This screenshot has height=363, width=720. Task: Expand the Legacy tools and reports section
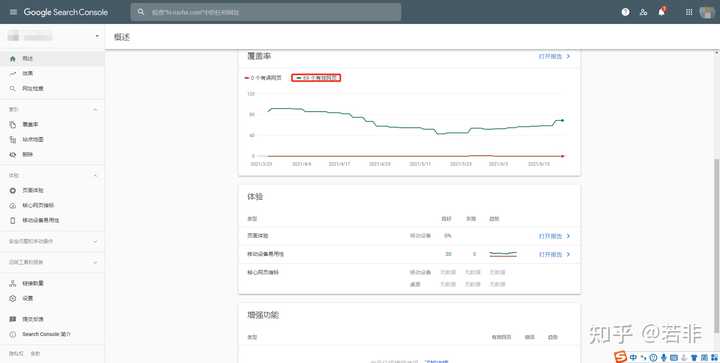[x=52, y=262]
